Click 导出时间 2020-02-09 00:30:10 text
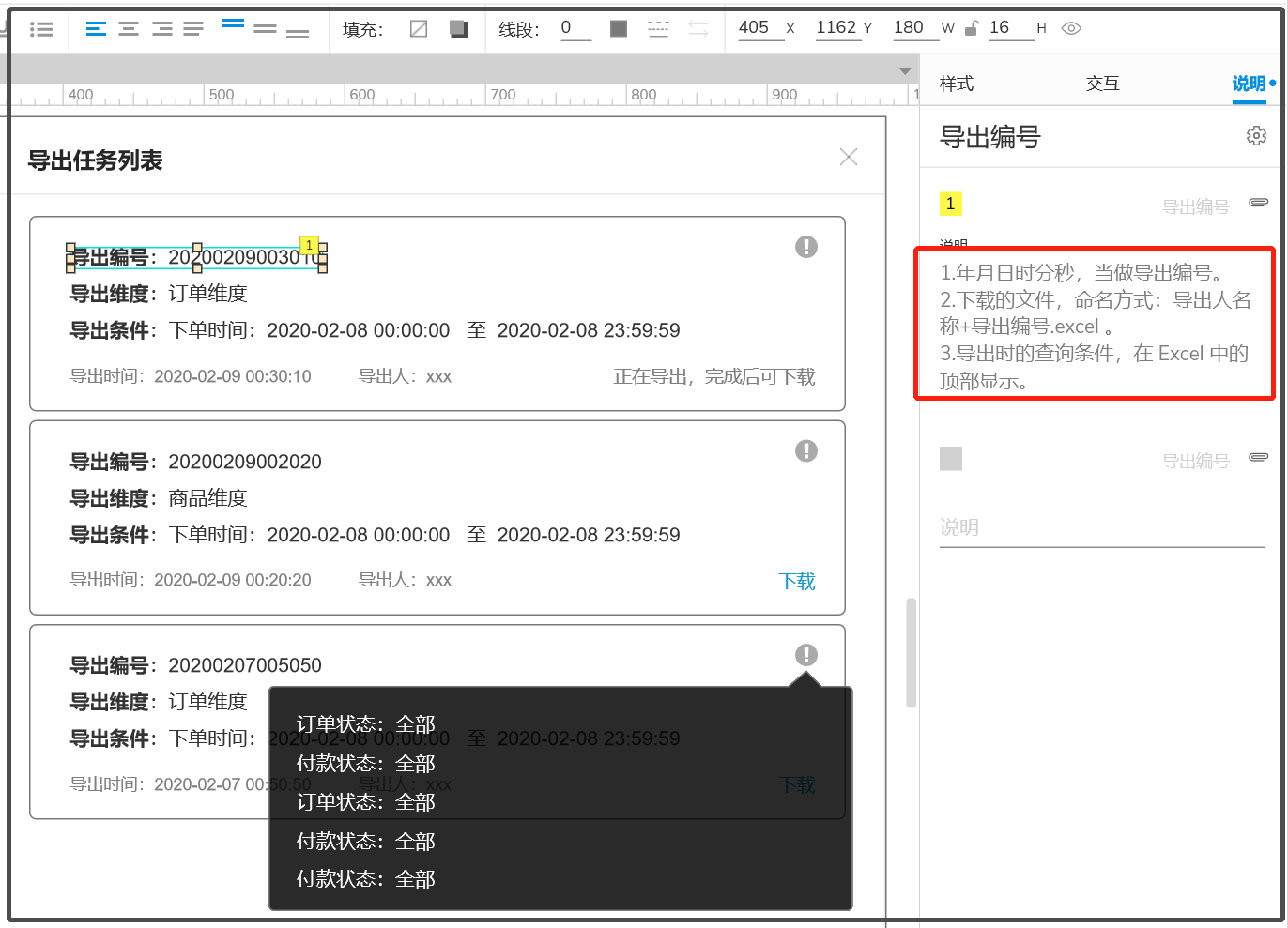The height and width of the screenshot is (928, 1288). [191, 376]
